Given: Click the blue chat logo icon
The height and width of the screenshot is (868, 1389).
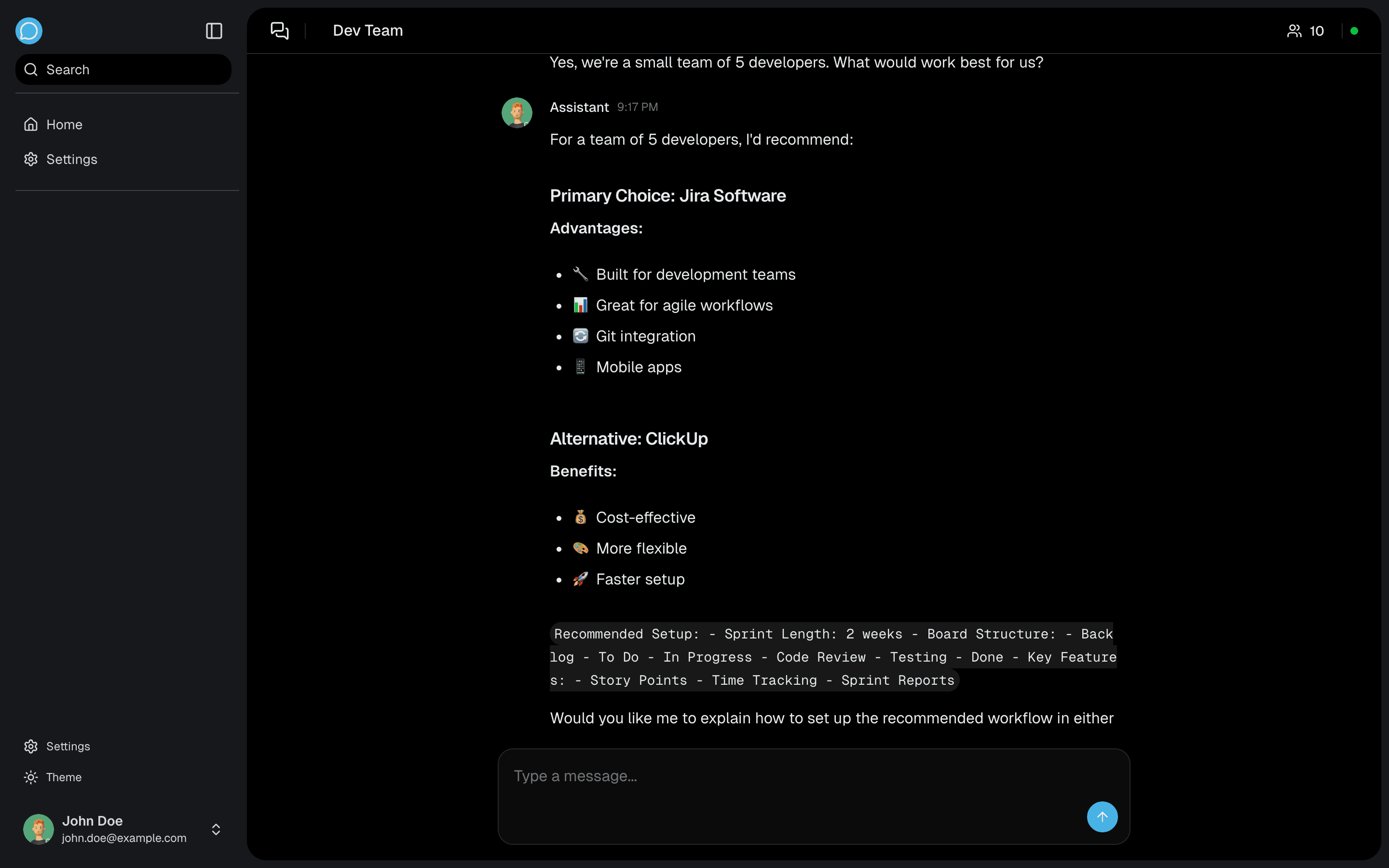Looking at the screenshot, I should [29, 31].
